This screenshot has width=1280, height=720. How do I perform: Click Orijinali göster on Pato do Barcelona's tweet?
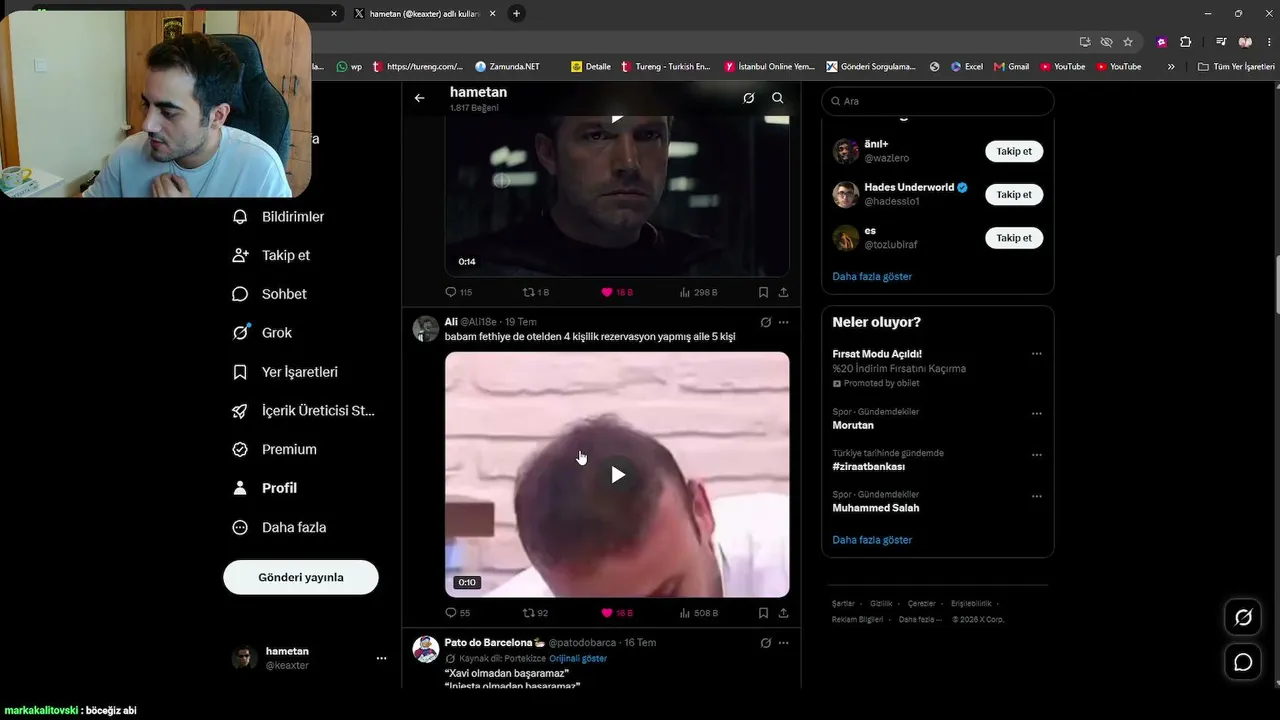[578, 659]
